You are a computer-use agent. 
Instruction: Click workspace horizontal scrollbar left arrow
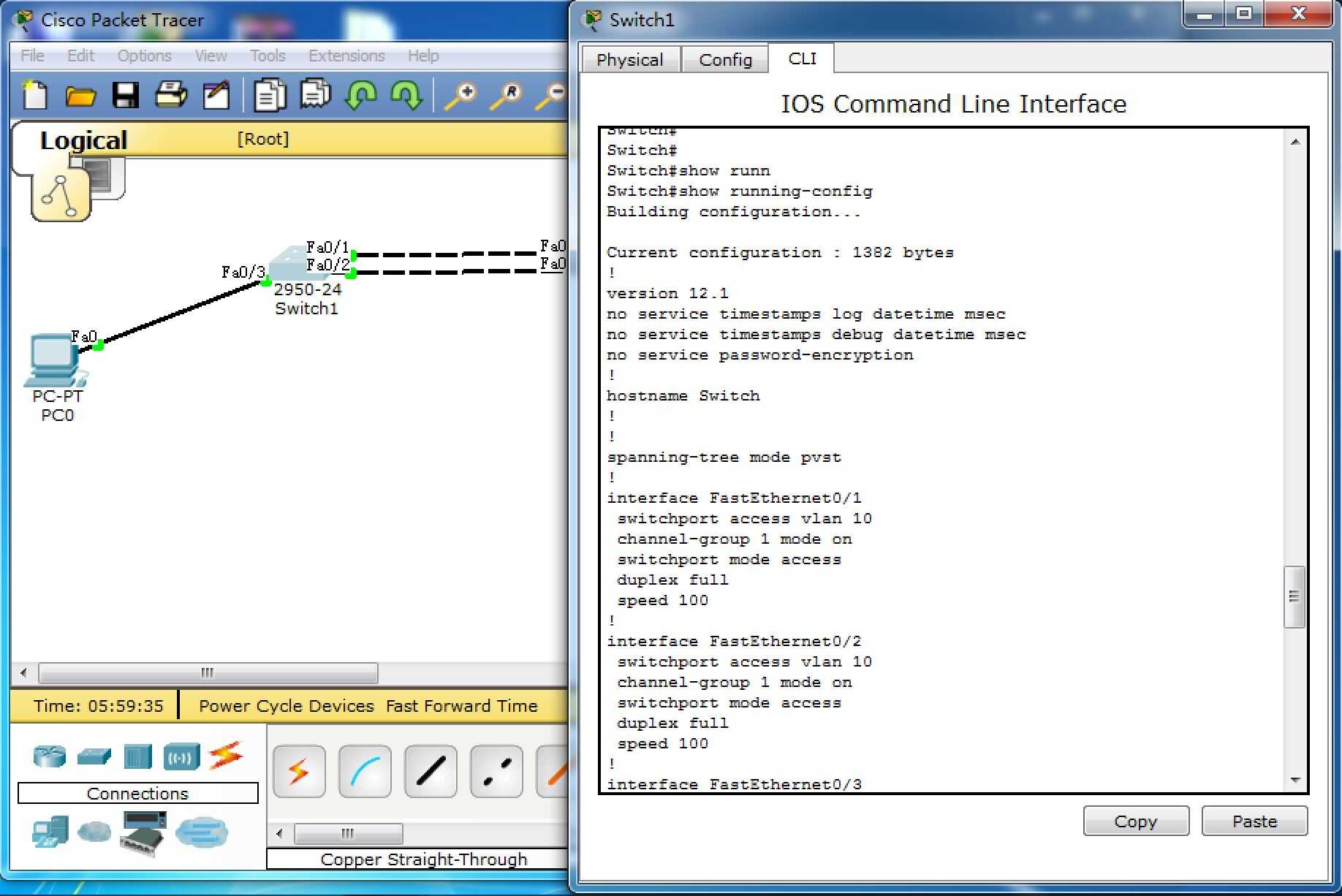pyautogui.click(x=23, y=672)
